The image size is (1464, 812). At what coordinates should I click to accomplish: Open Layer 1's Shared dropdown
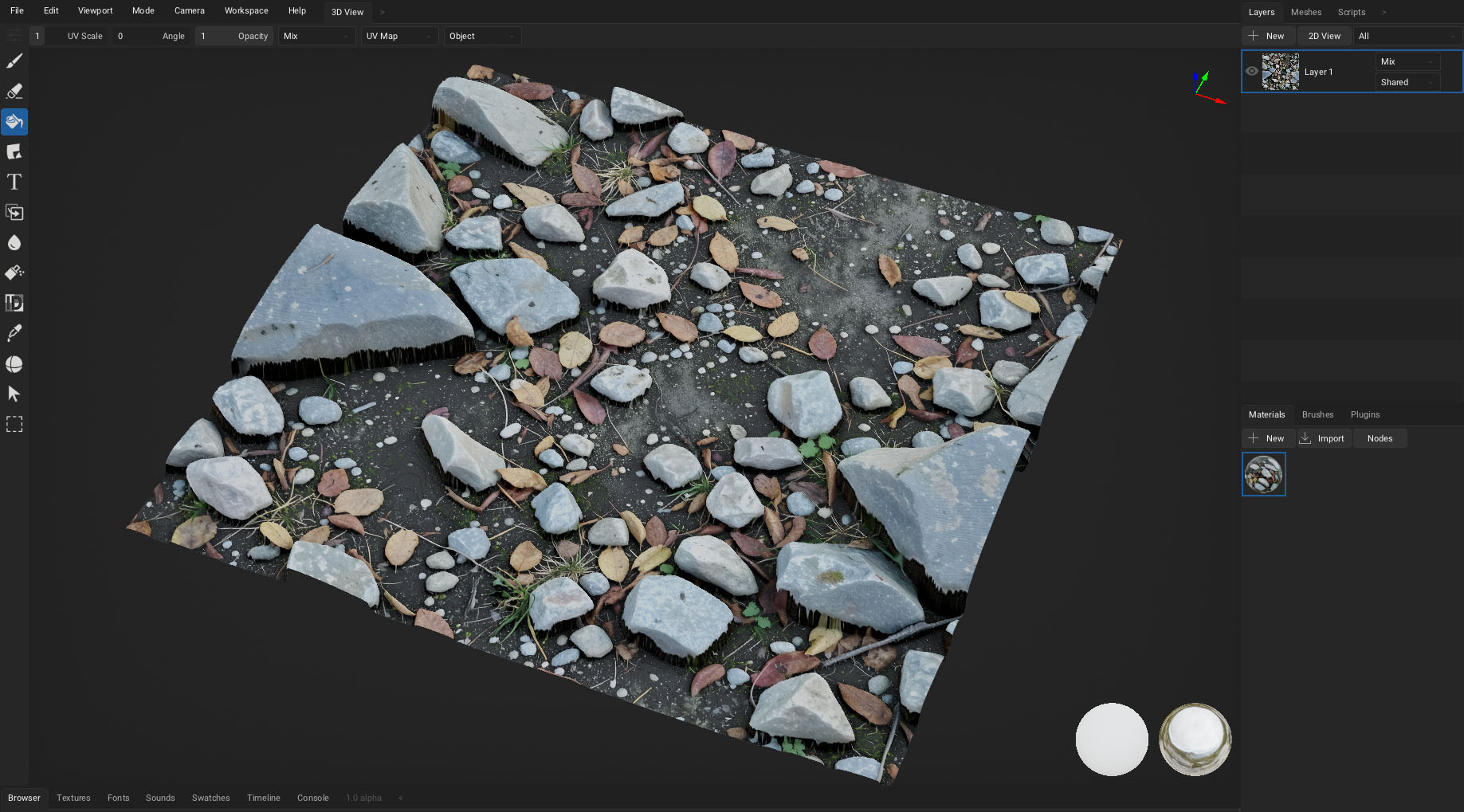[1407, 82]
